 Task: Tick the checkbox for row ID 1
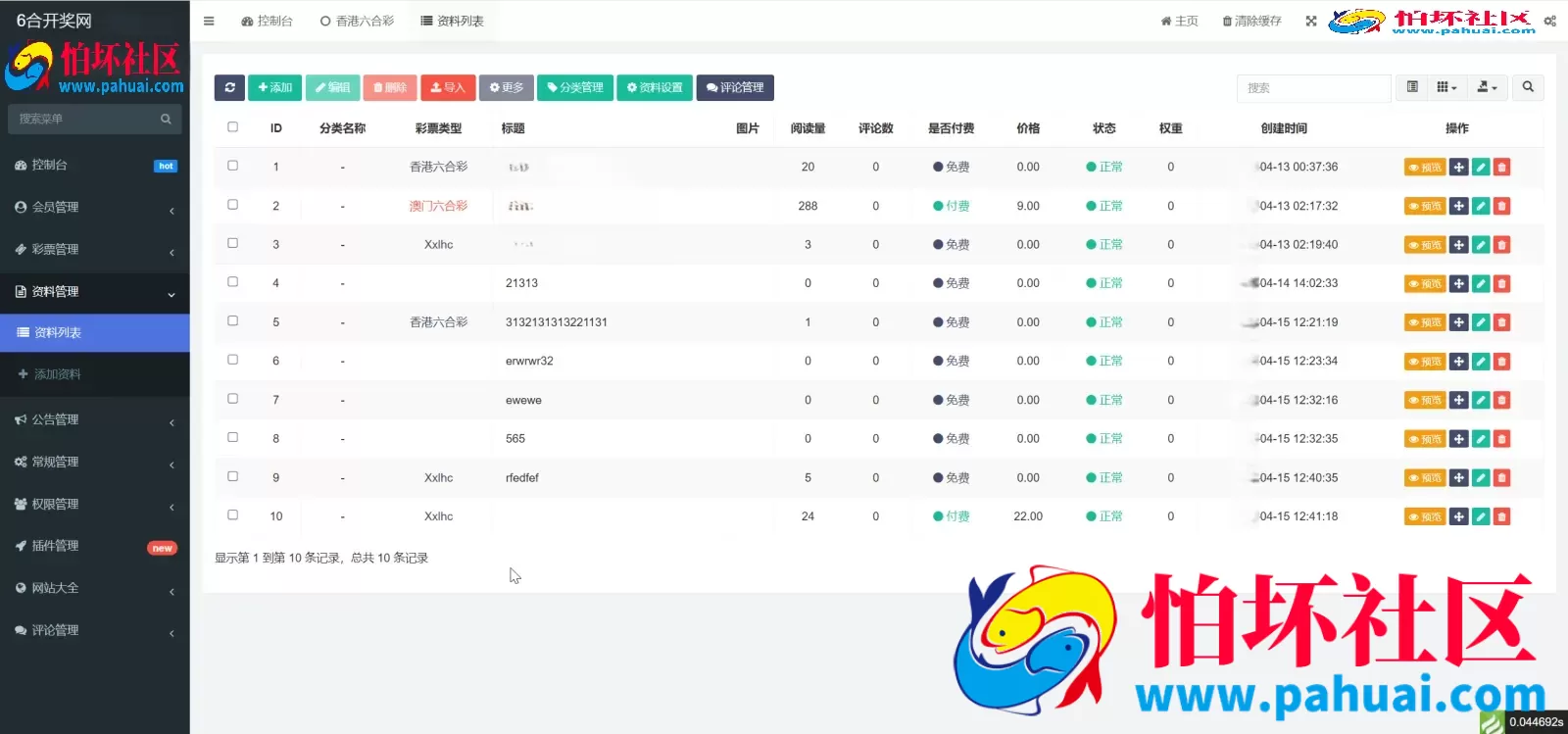coord(232,166)
